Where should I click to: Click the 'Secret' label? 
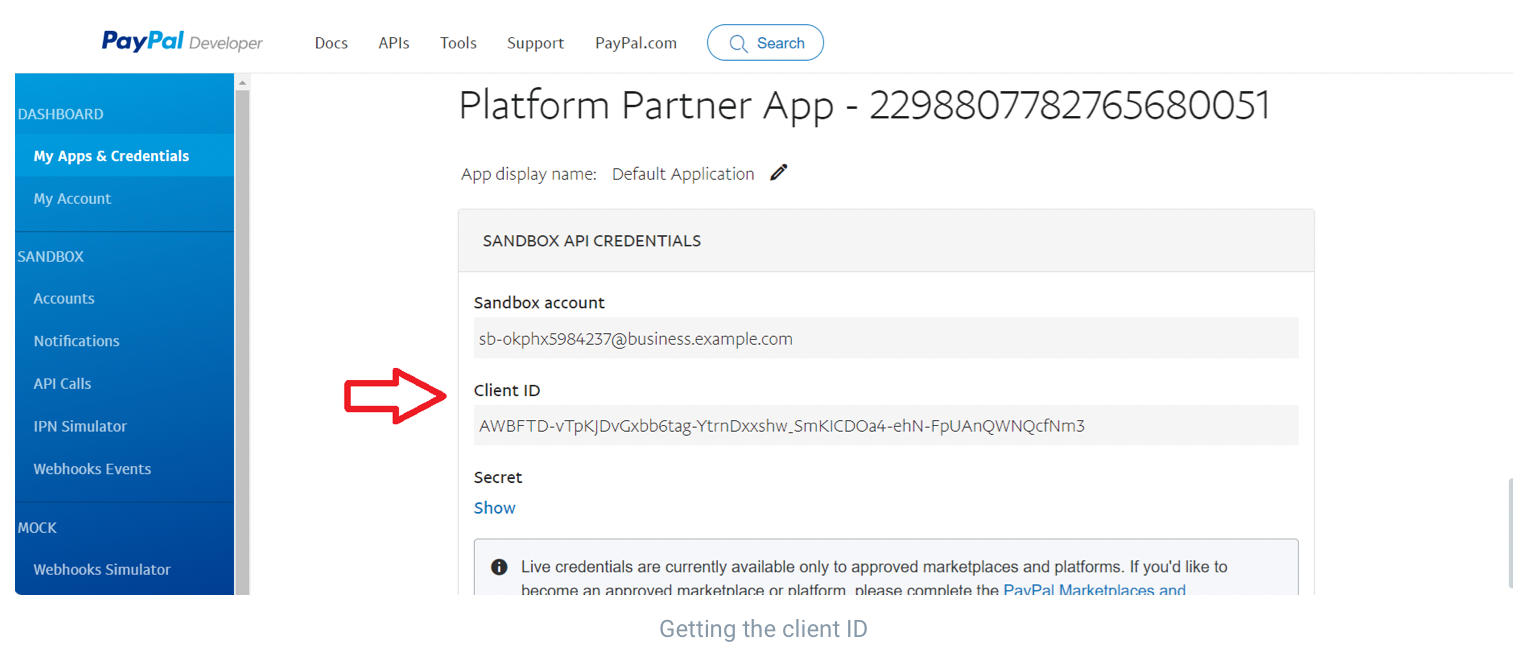498,477
